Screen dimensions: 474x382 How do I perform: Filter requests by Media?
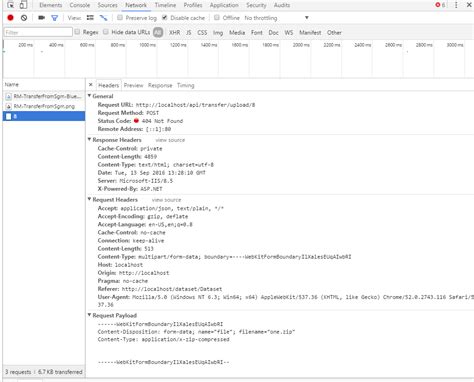point(237,32)
